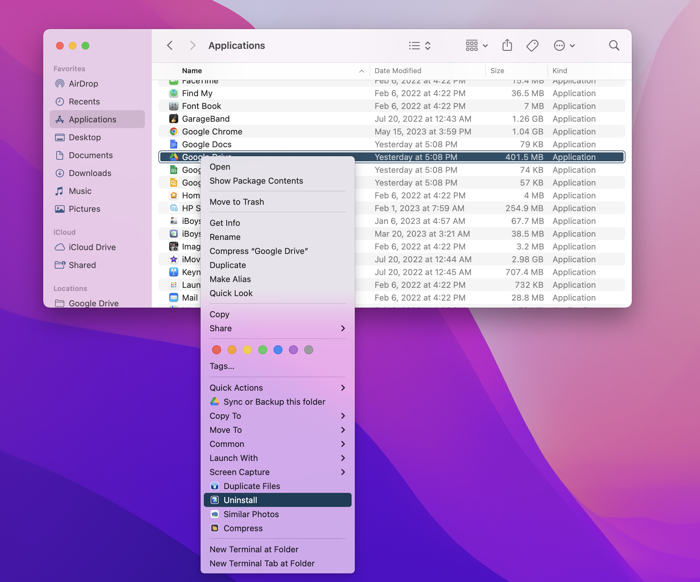Click the GarageBand app icon
The image size is (700, 582).
pos(174,119)
